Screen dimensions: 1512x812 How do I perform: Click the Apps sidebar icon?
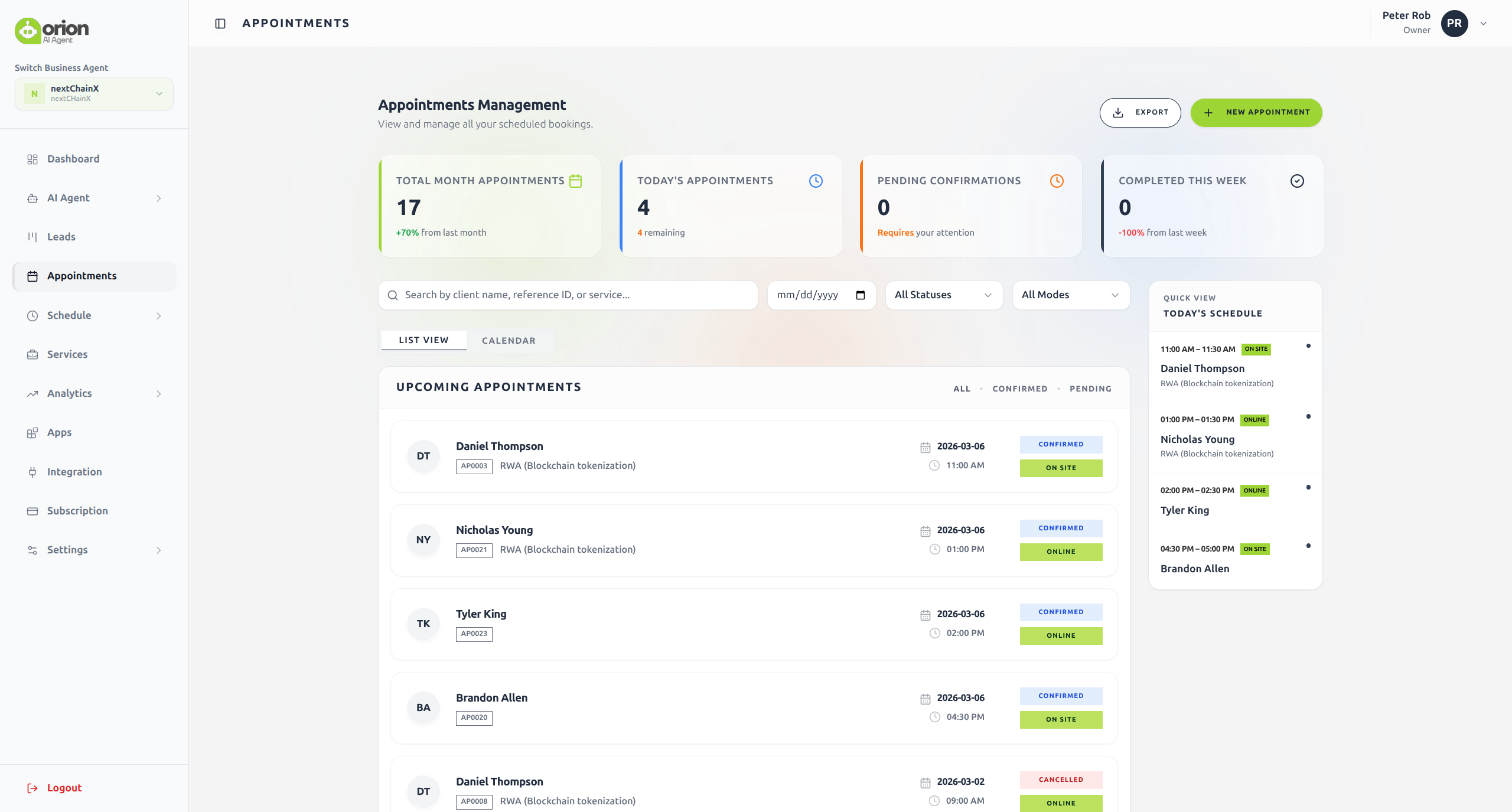coord(33,432)
